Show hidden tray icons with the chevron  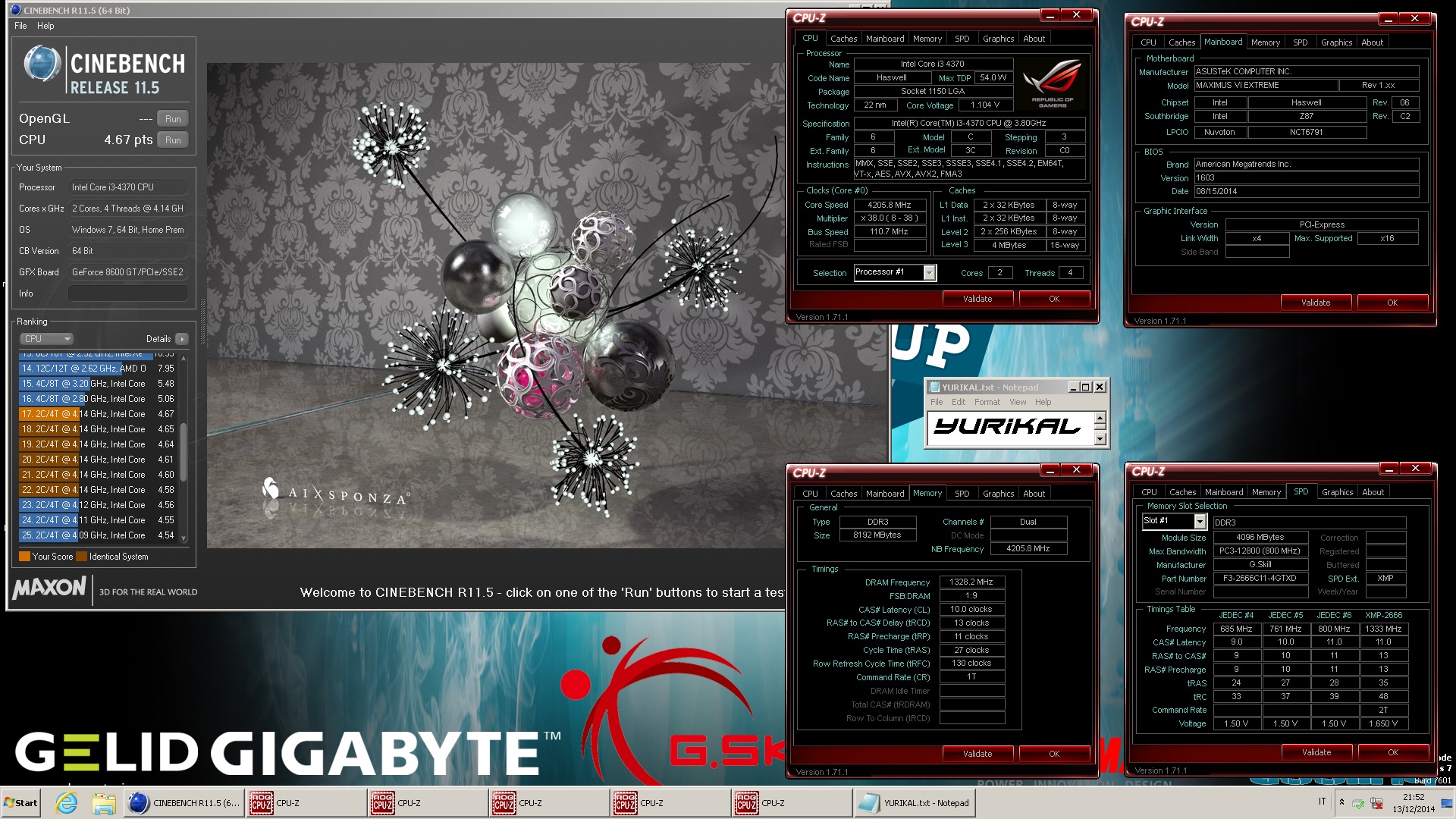(1341, 802)
